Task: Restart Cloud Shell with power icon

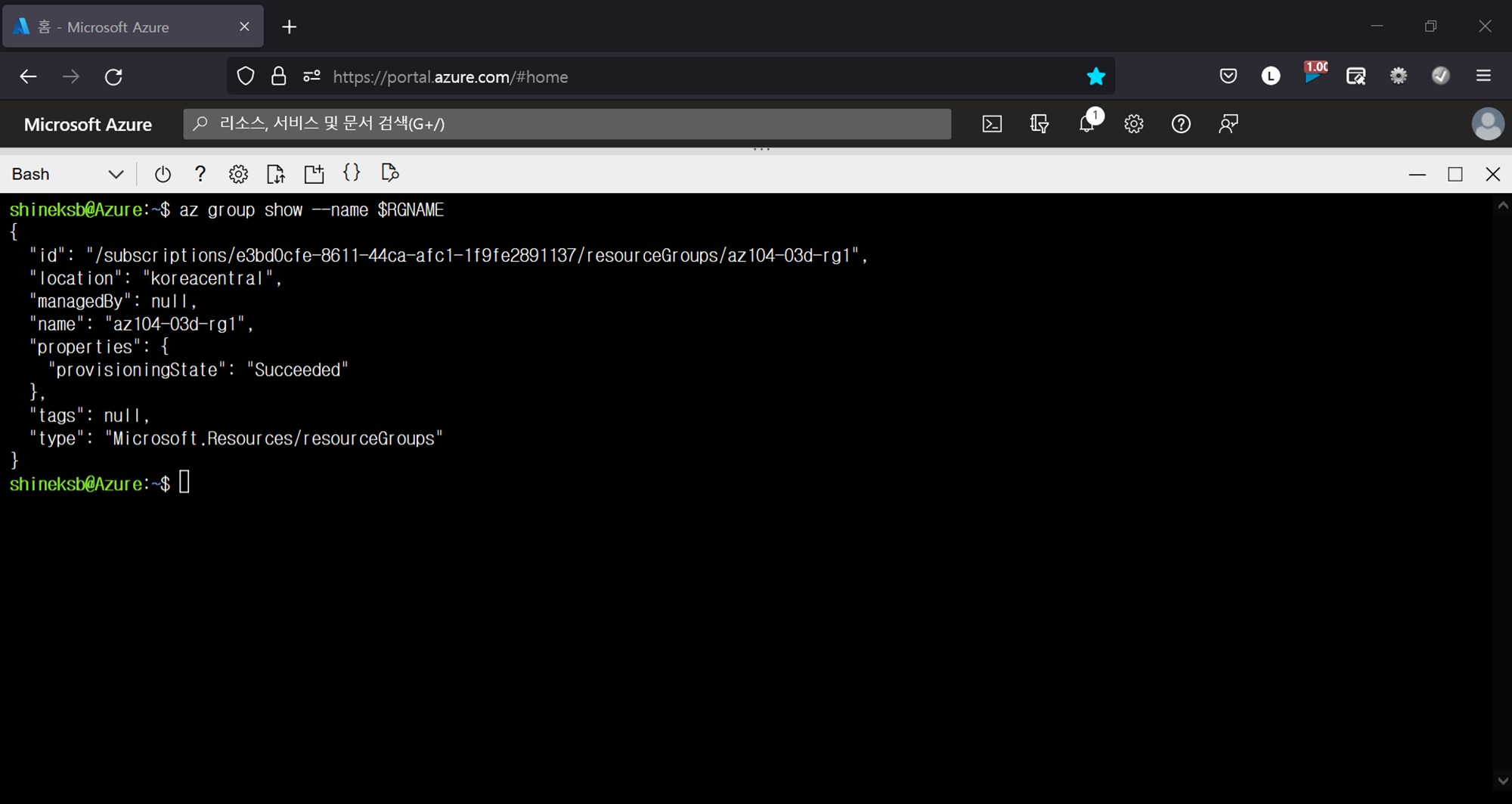Action: [163, 175]
